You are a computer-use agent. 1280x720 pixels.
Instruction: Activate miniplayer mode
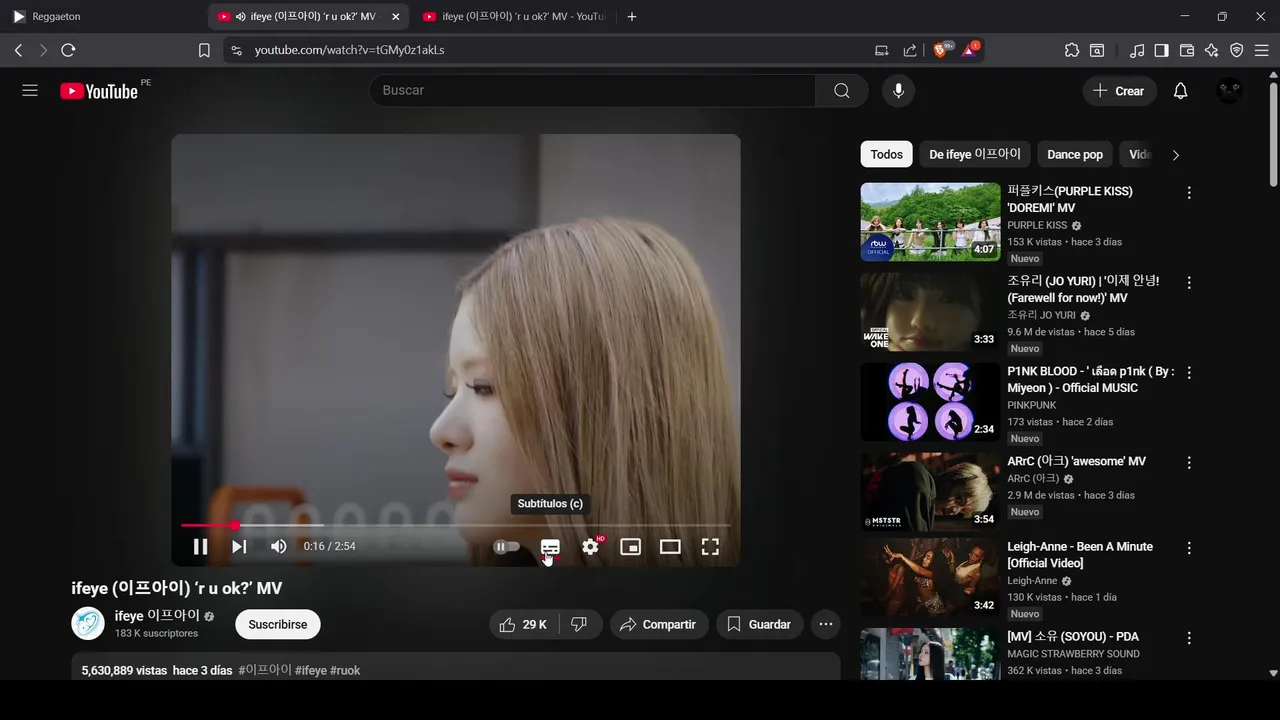630,547
